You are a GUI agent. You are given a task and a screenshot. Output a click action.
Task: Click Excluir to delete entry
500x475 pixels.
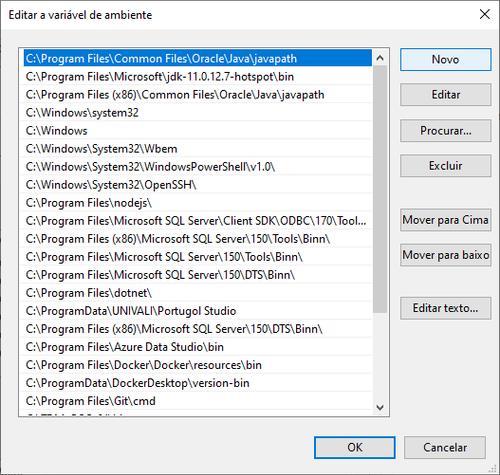tap(446, 166)
